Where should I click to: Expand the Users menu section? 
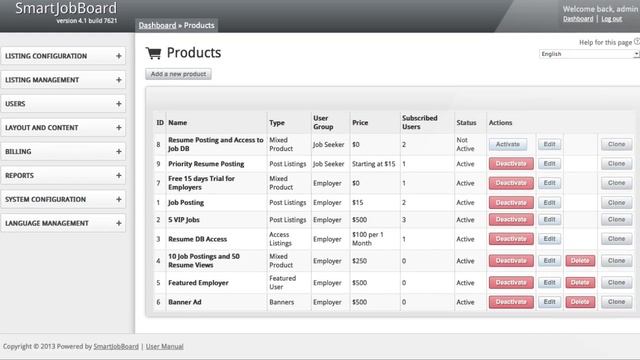click(x=63, y=104)
